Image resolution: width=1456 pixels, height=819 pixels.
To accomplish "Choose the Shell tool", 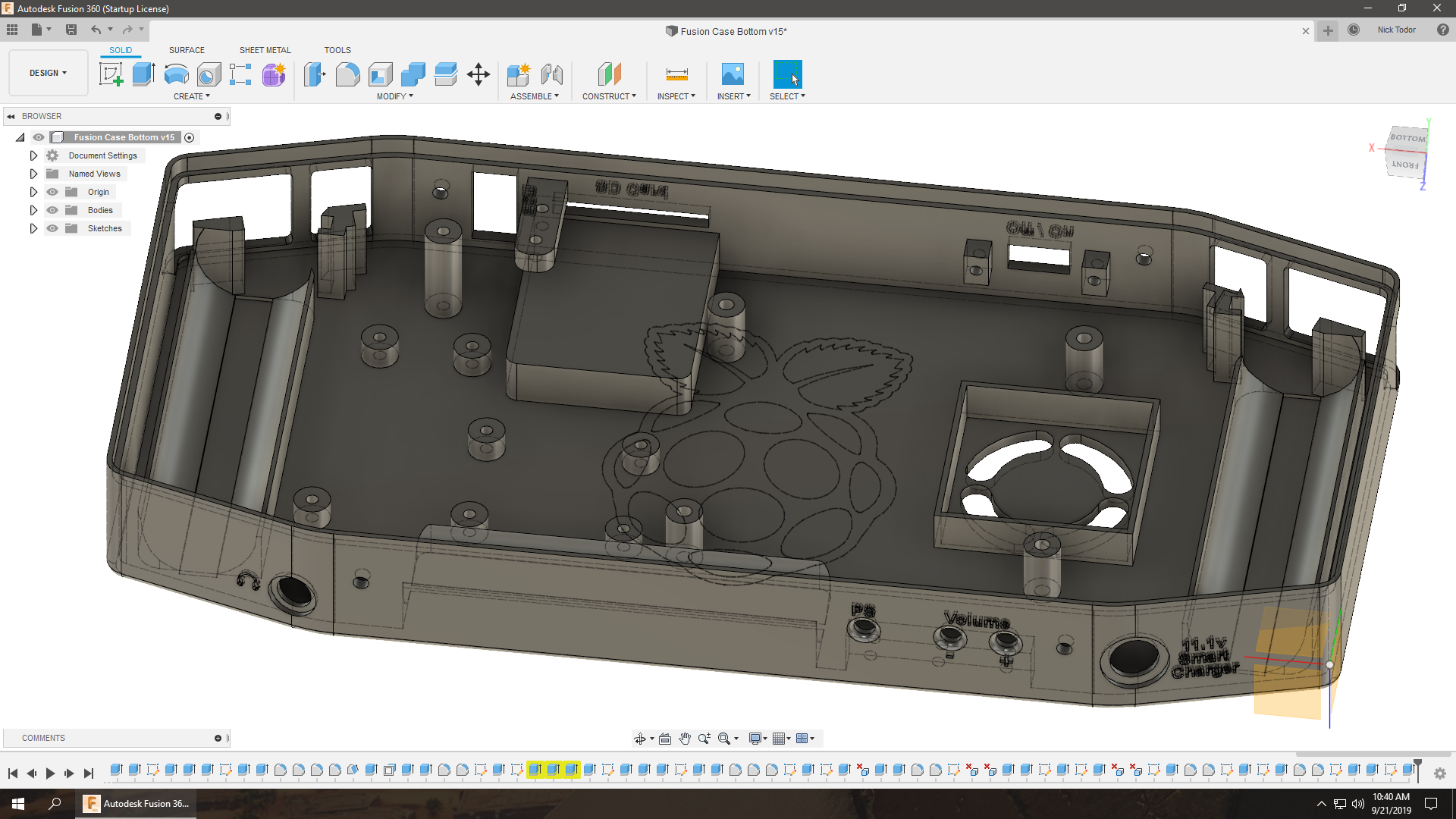I will pyautogui.click(x=381, y=74).
